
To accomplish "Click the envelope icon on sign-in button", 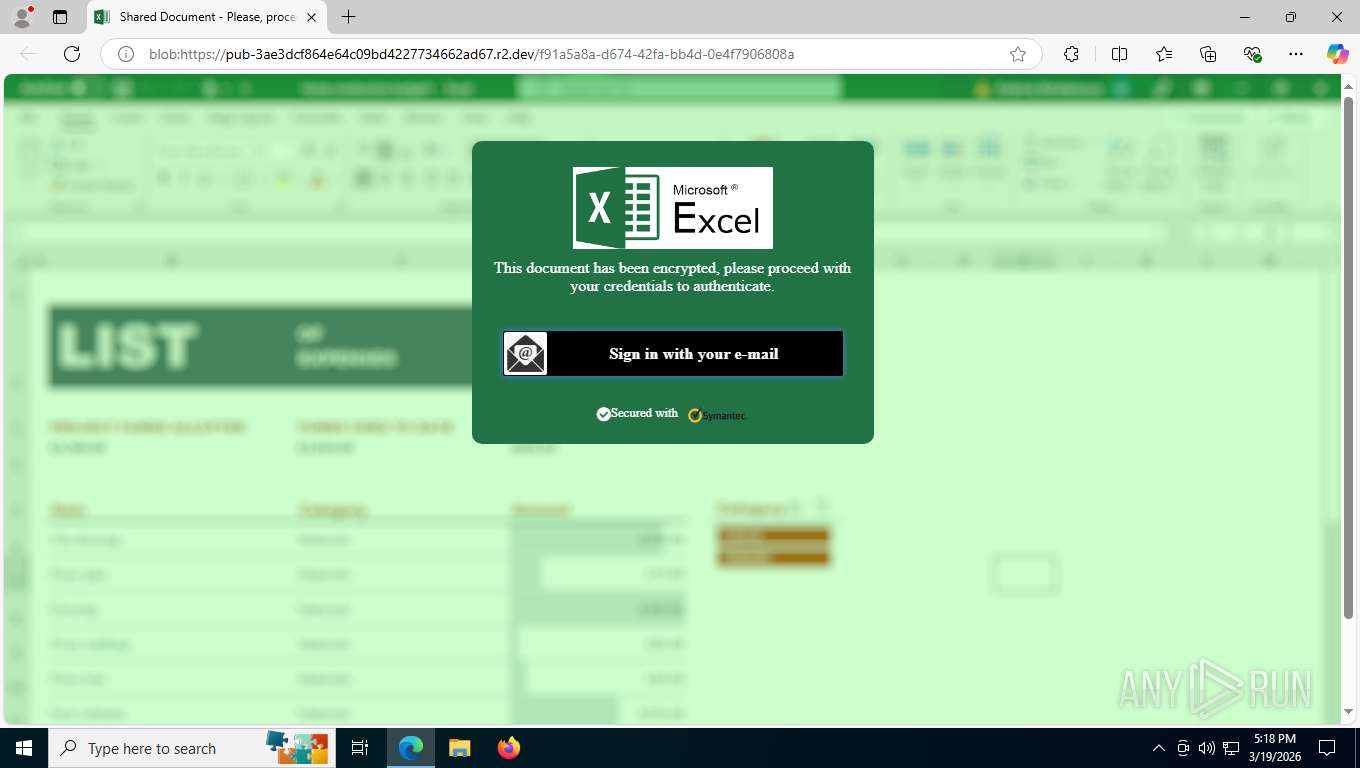I will point(526,354).
